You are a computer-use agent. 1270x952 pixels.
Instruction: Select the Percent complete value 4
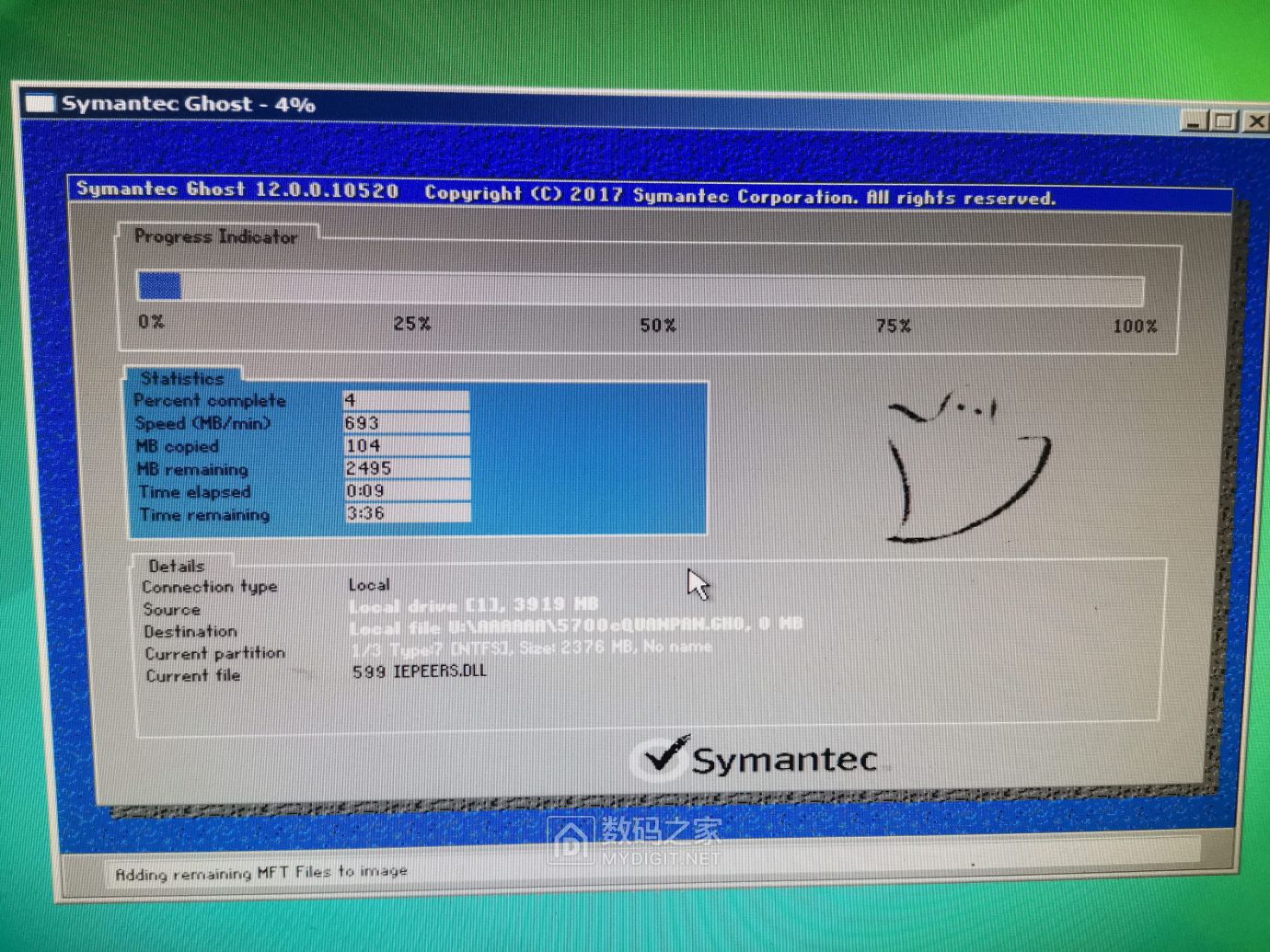tap(406, 399)
